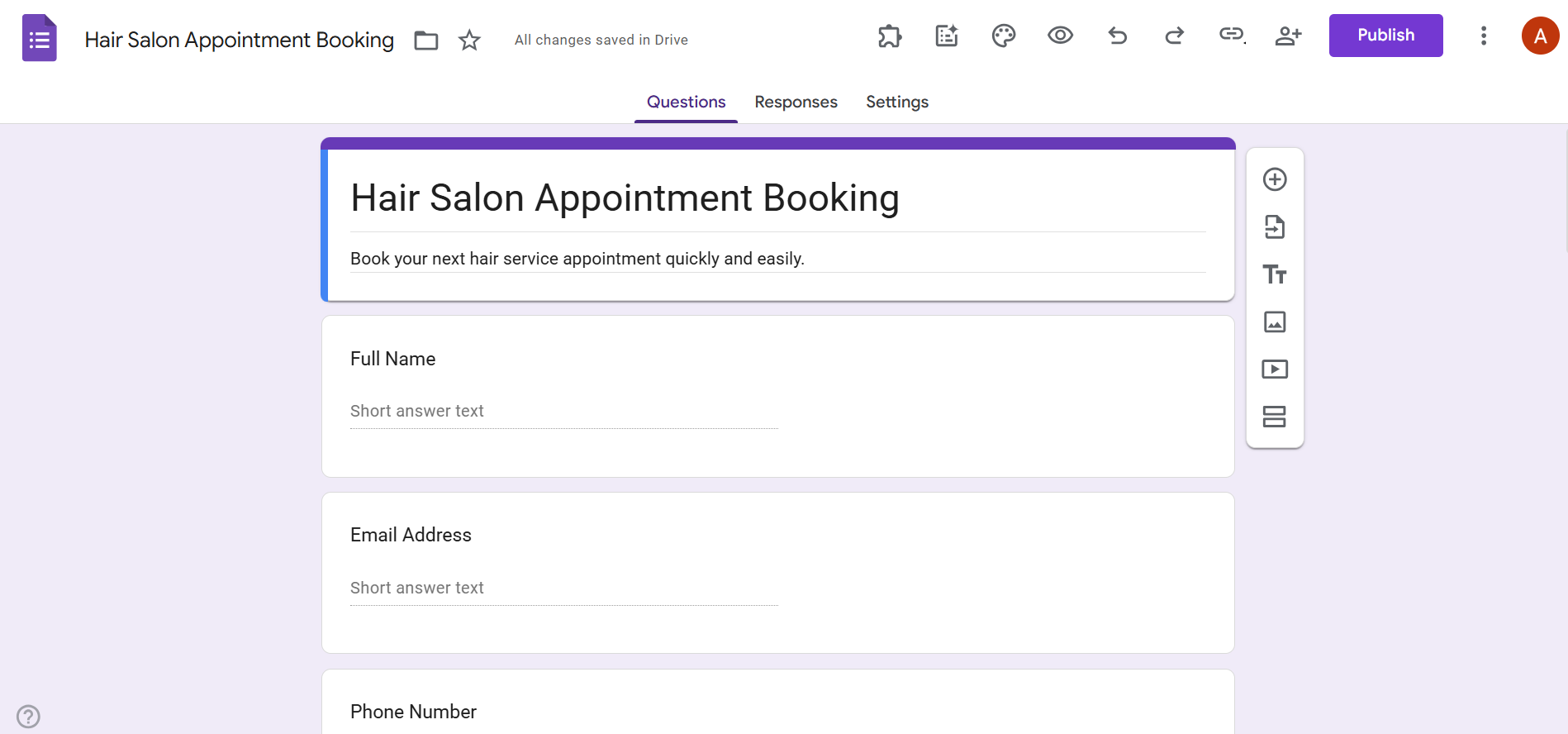Star this form
Viewport: 1568px width, 734px height.
pyautogui.click(x=469, y=40)
